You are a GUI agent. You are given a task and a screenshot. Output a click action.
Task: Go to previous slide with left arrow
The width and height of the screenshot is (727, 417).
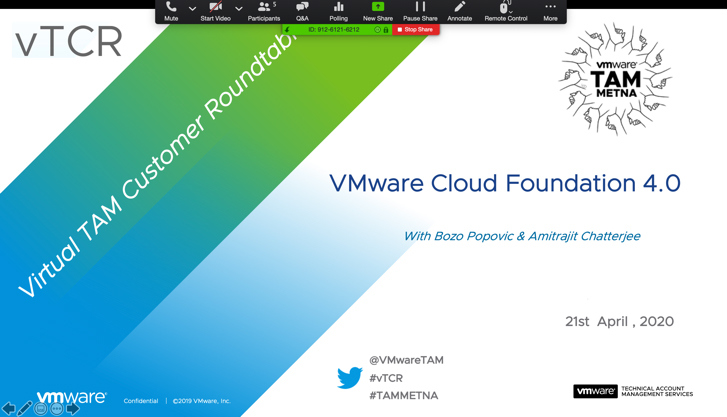point(9,409)
